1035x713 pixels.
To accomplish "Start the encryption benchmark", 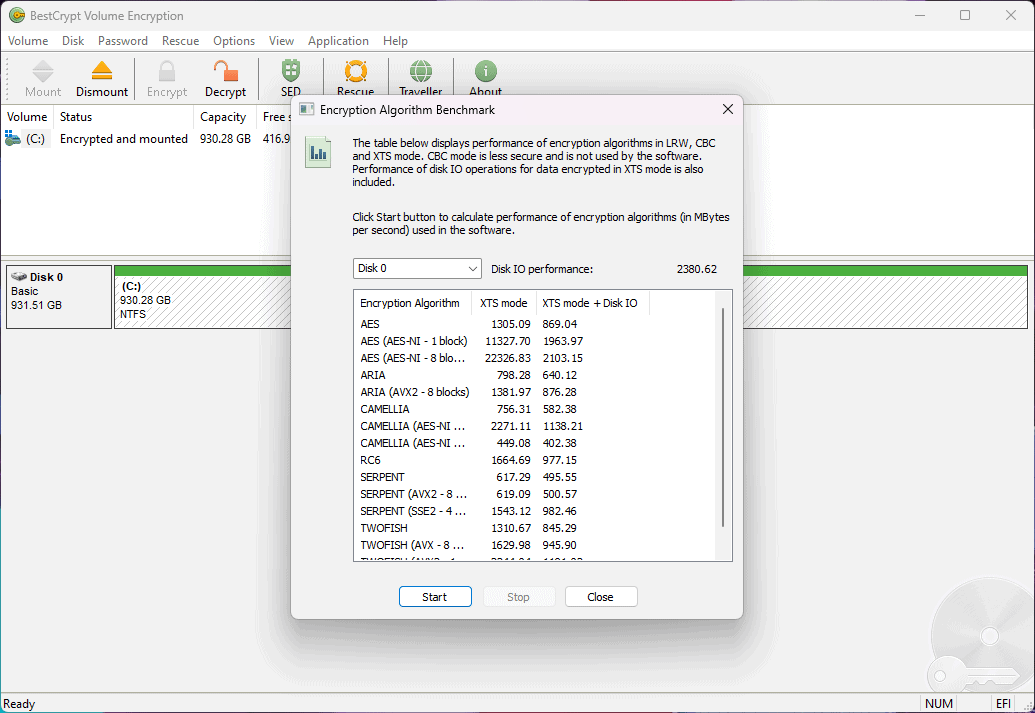I will tap(435, 597).
